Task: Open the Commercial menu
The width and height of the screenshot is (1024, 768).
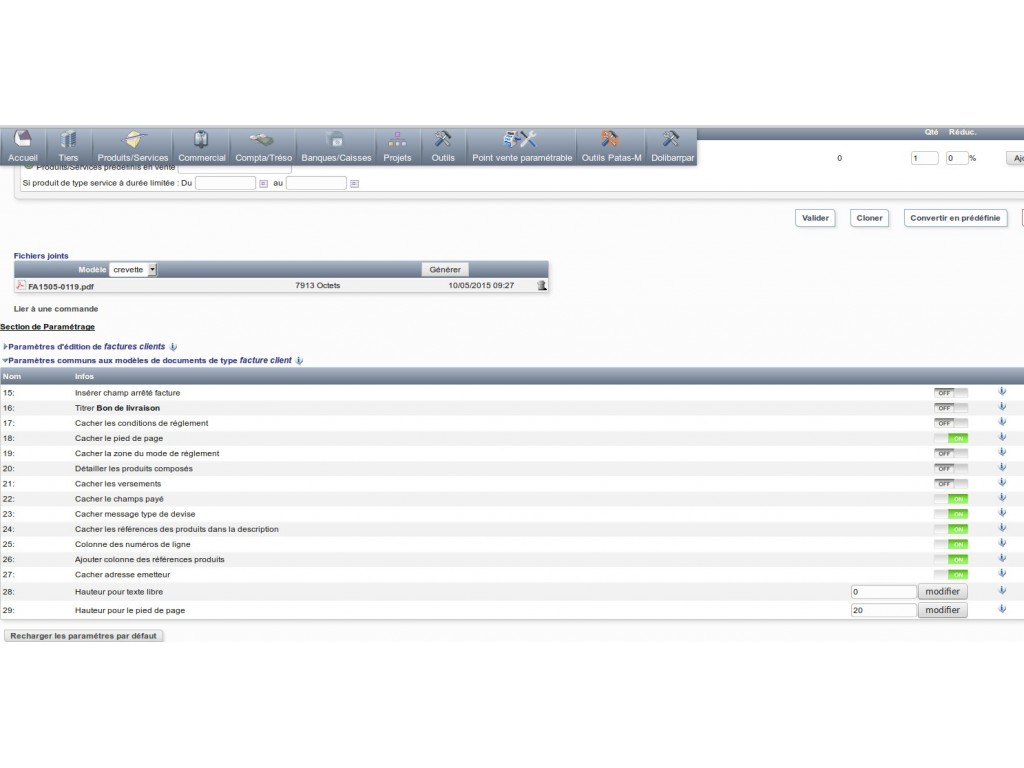Action: [201, 147]
